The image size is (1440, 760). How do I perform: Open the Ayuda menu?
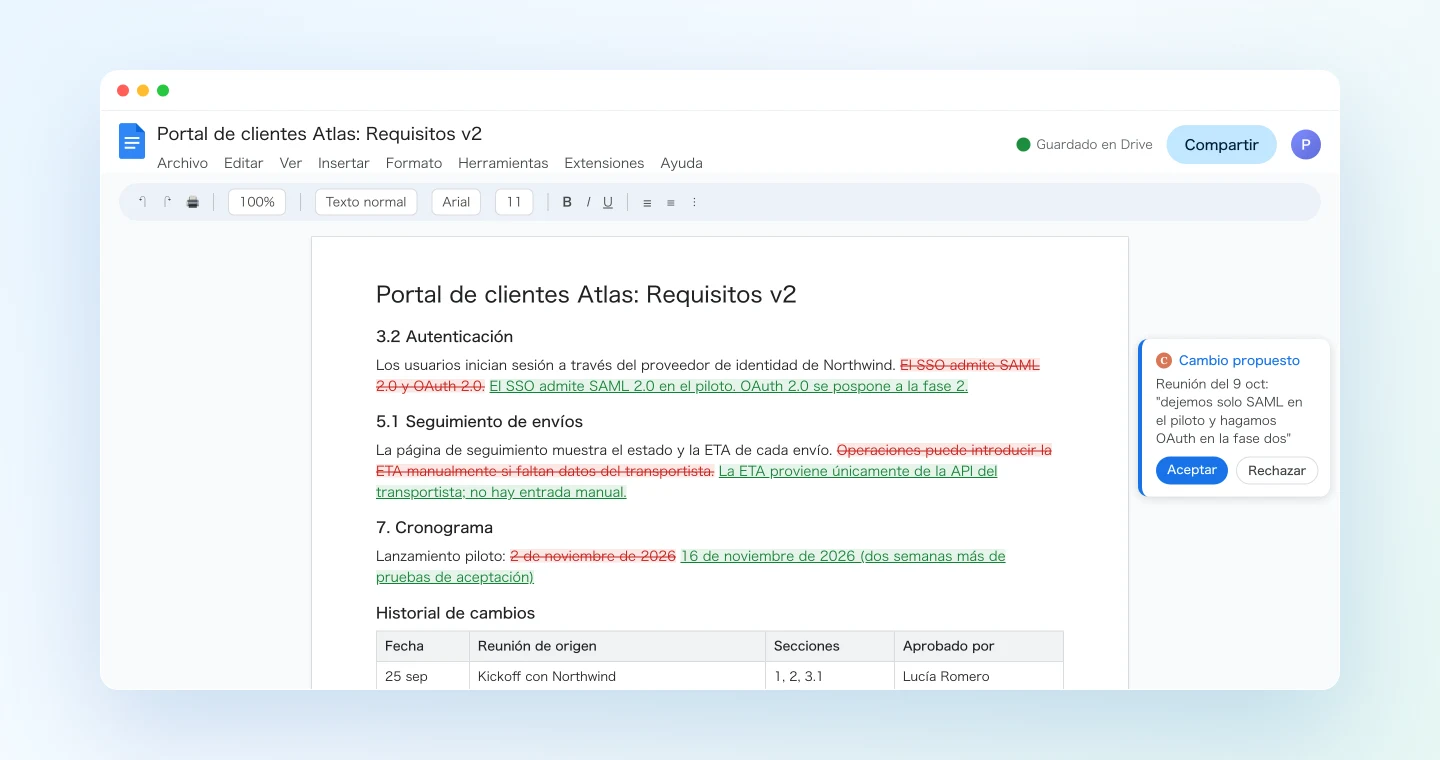point(681,163)
